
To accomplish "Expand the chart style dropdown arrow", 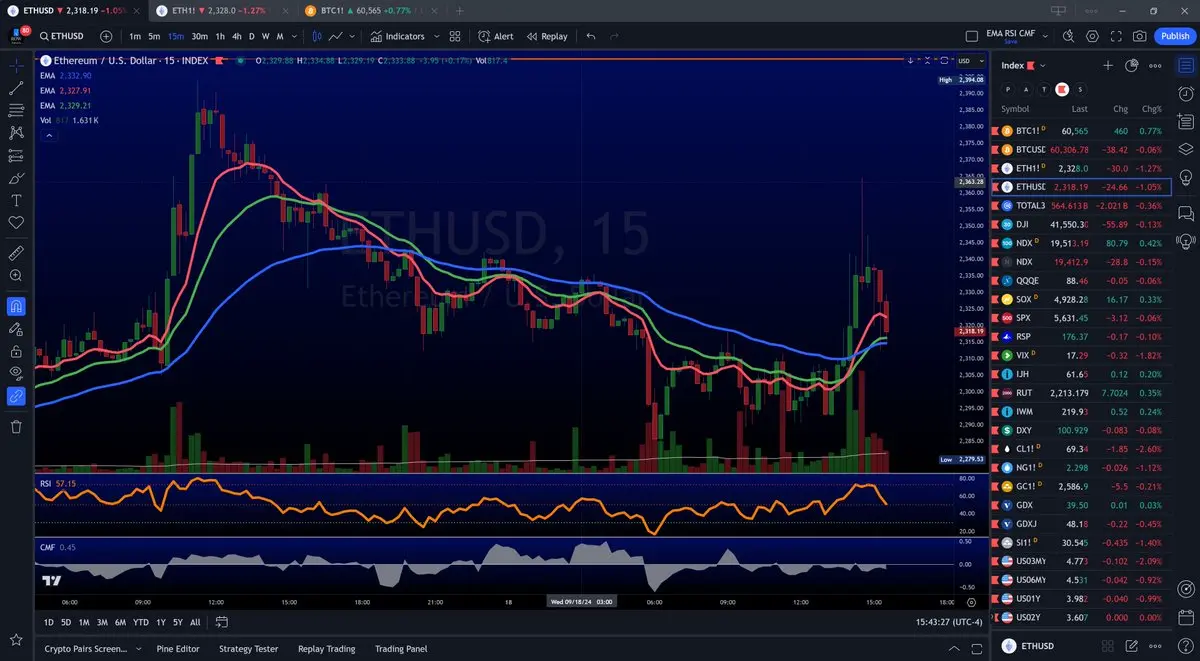I will coord(353,36).
